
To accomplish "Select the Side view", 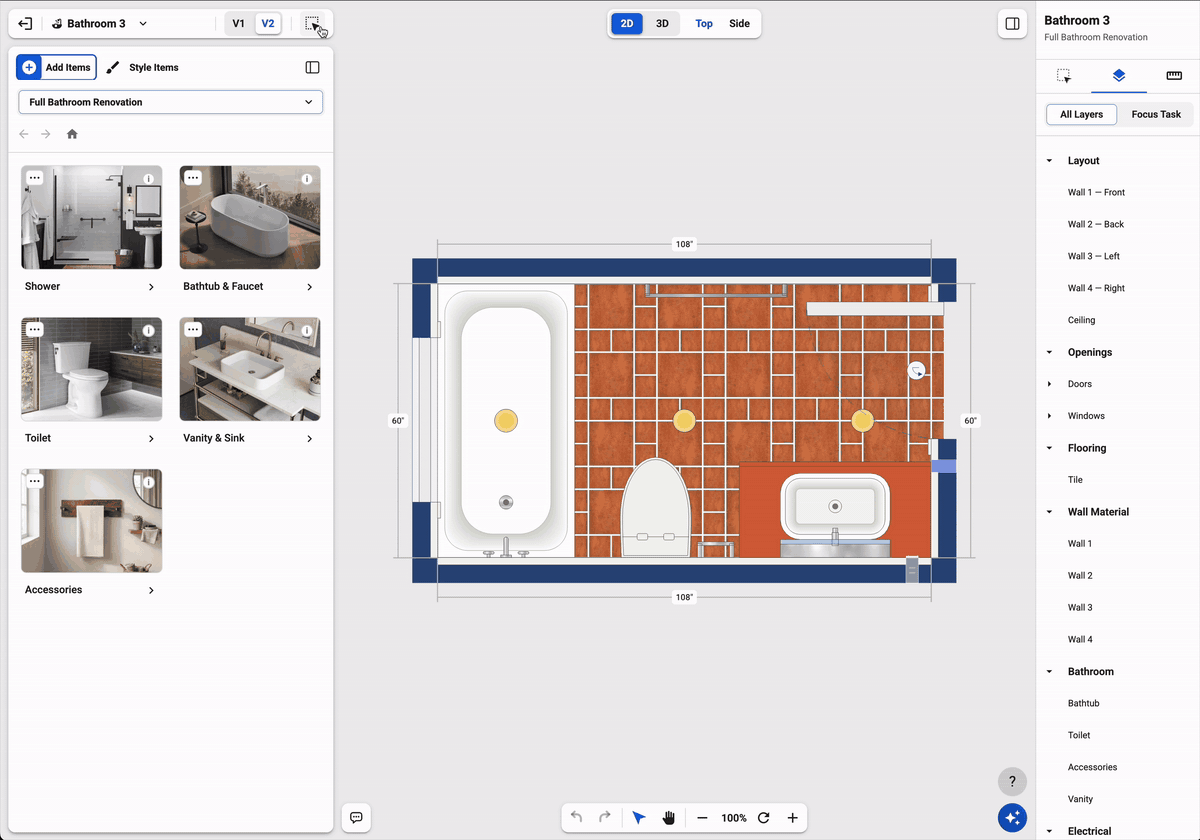I will (x=739, y=24).
